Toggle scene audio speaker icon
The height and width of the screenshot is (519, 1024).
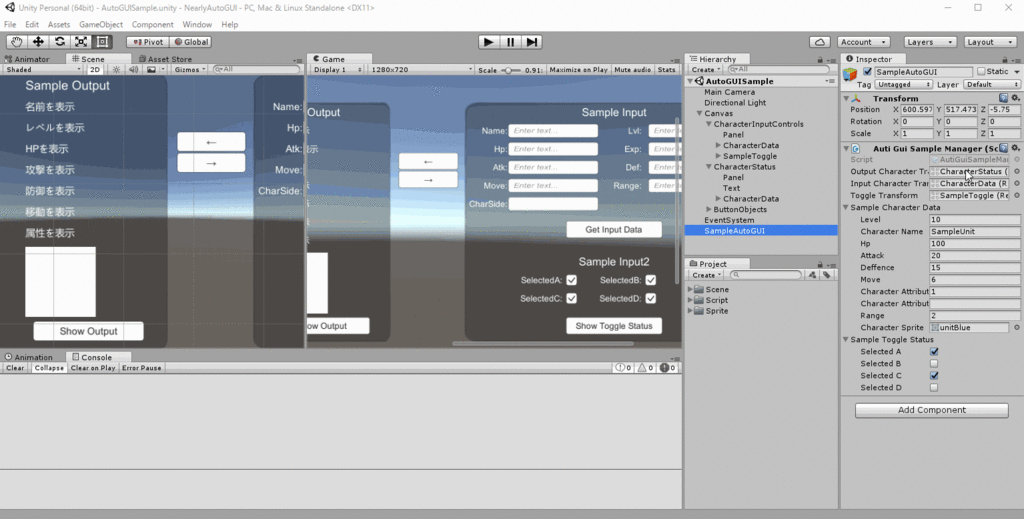pyautogui.click(x=133, y=69)
